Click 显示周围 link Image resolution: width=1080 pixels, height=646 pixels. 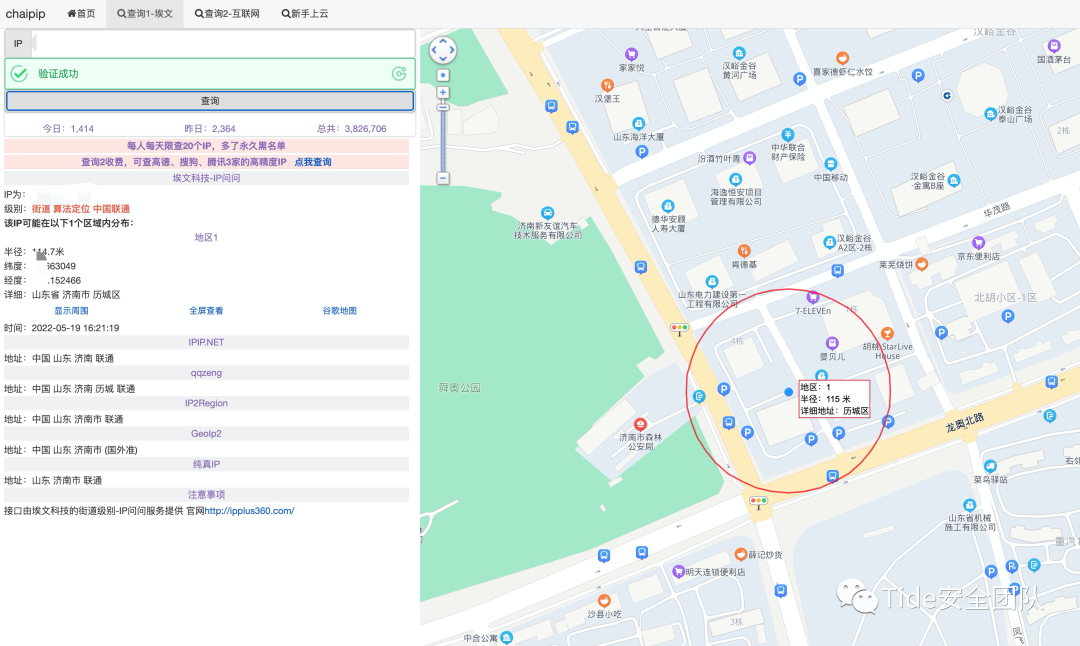pos(71,311)
